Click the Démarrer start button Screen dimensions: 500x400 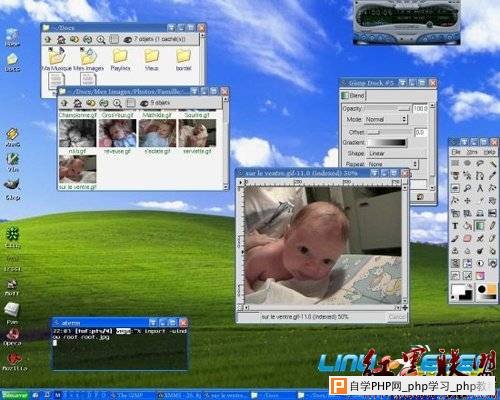15,395
